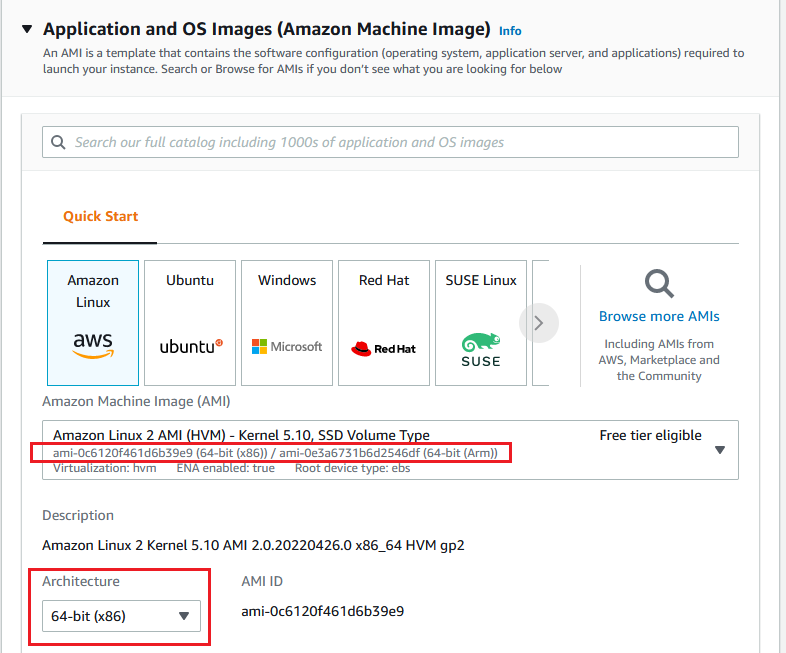Select the Amazon Linux AMI tile
This screenshot has height=653, width=786.
(x=93, y=323)
